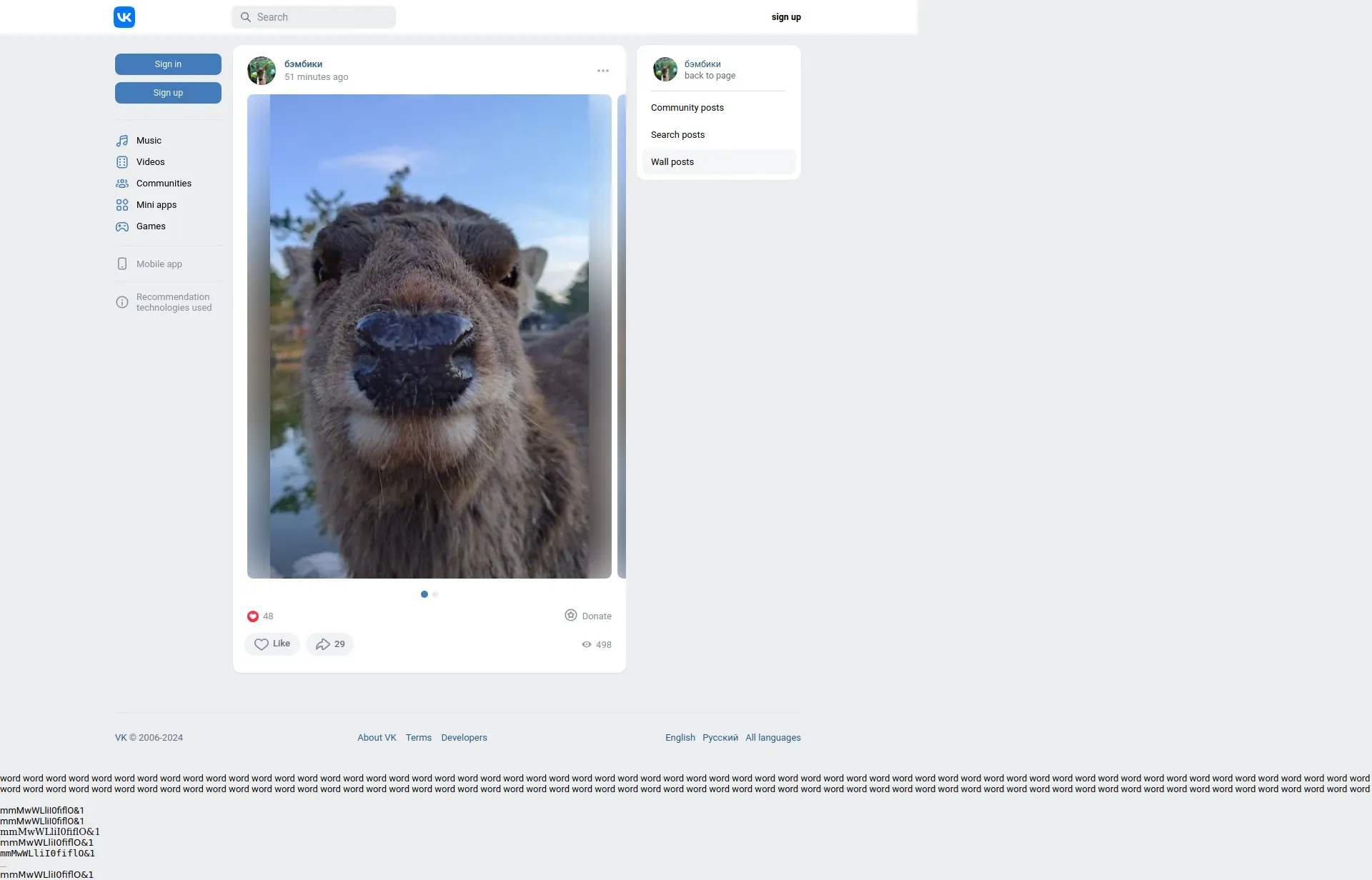The width and height of the screenshot is (1372, 880).
Task: Open the Videos section
Action: [x=150, y=162]
